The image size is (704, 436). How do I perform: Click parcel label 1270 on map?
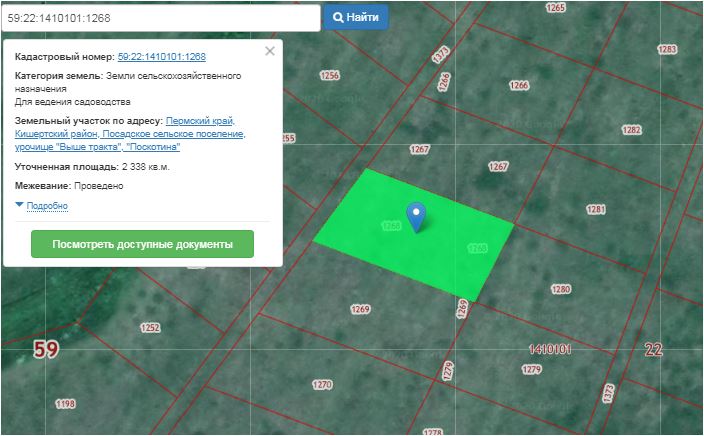pos(322,385)
